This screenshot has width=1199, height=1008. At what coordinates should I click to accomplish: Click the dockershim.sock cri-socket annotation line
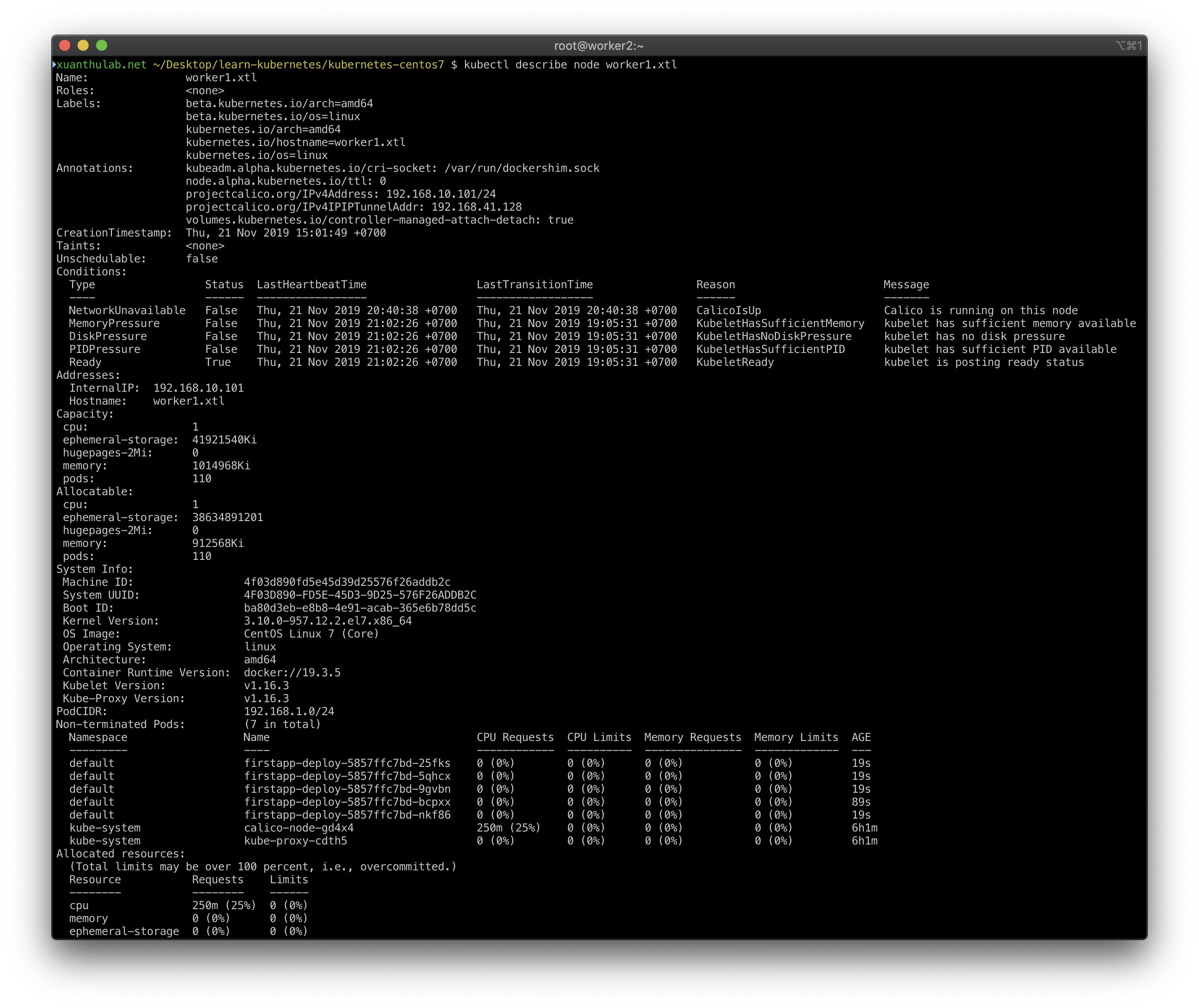[x=392, y=168]
